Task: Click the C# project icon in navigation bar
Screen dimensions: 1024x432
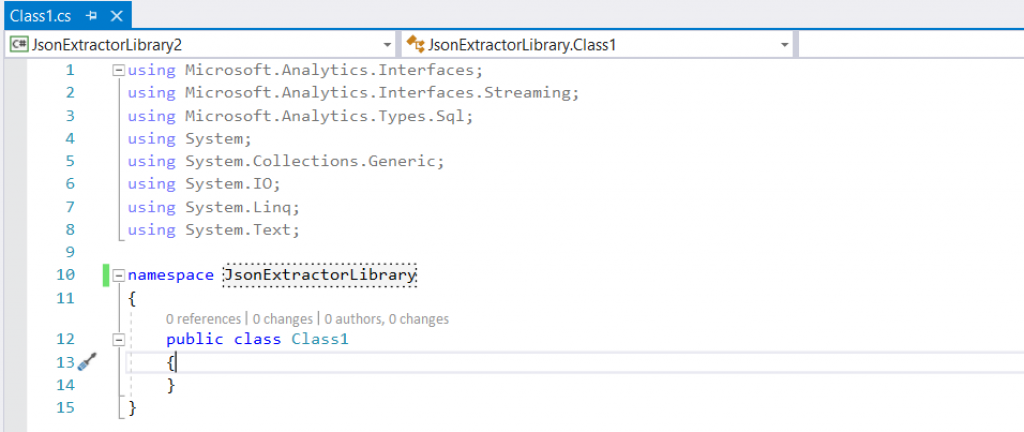Action: pos(19,44)
